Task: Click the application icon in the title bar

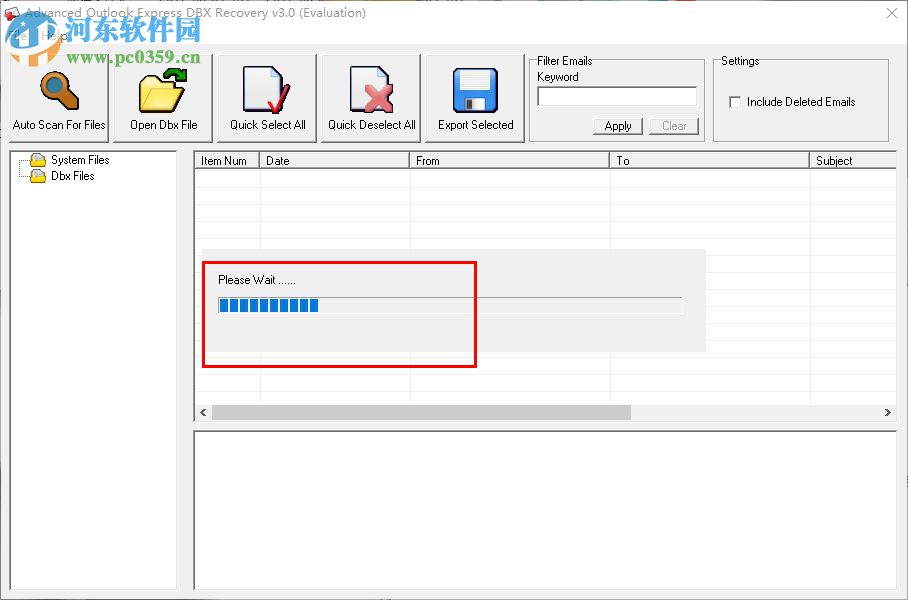Action: tap(14, 12)
